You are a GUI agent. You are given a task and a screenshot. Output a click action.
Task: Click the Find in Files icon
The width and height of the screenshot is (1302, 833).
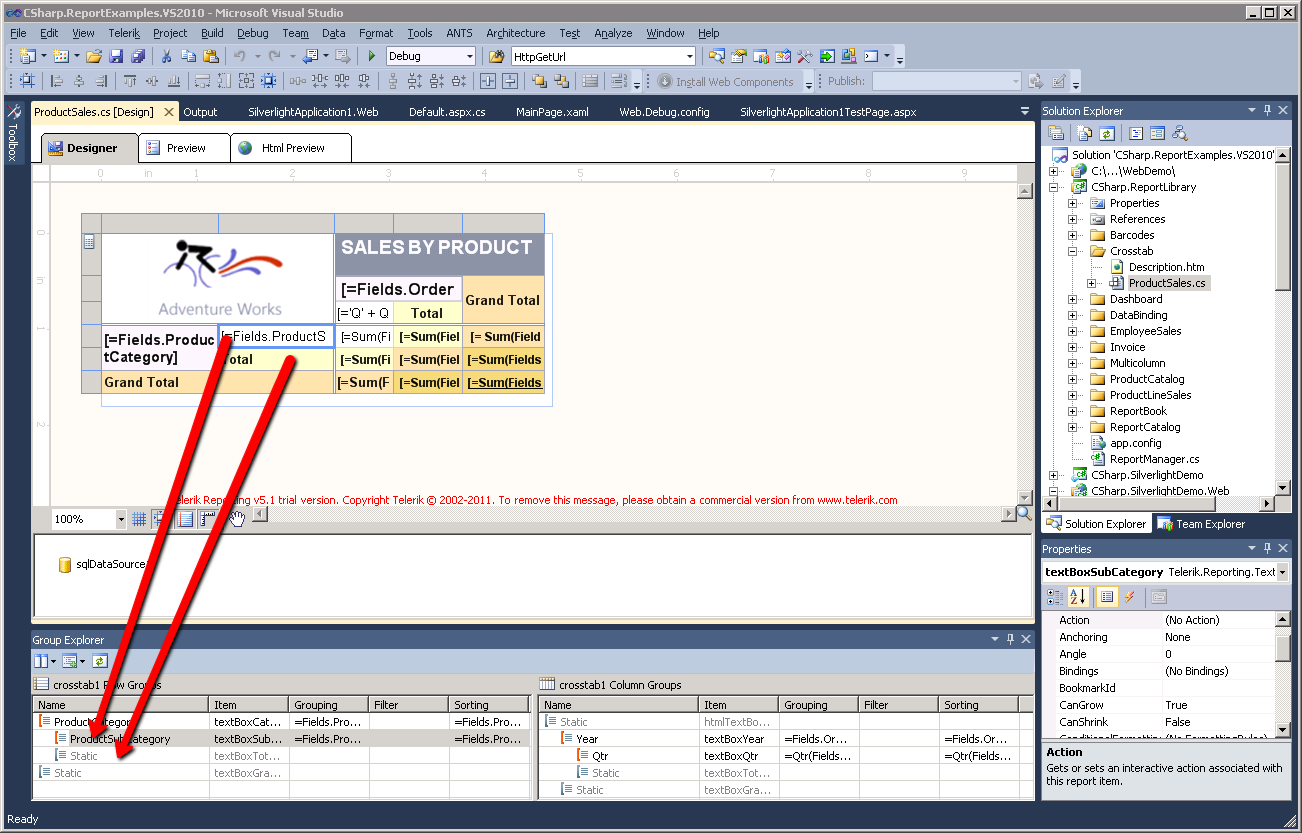496,57
